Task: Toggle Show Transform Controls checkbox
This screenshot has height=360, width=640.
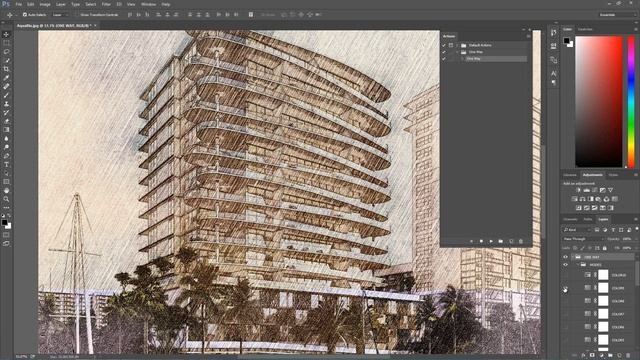Action: pyautogui.click(x=78, y=15)
